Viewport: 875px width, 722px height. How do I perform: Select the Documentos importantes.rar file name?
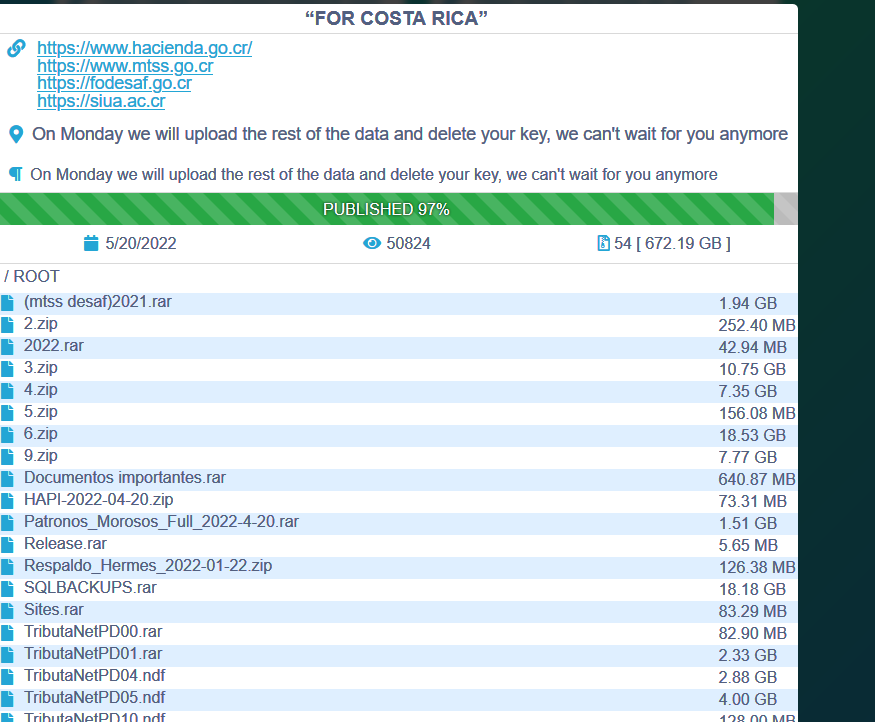[x=125, y=478]
